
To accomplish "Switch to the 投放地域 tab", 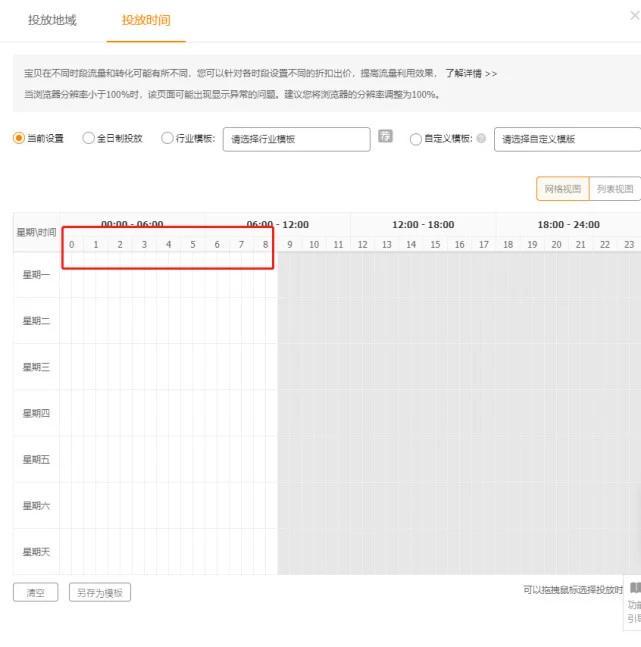I will (x=52, y=20).
